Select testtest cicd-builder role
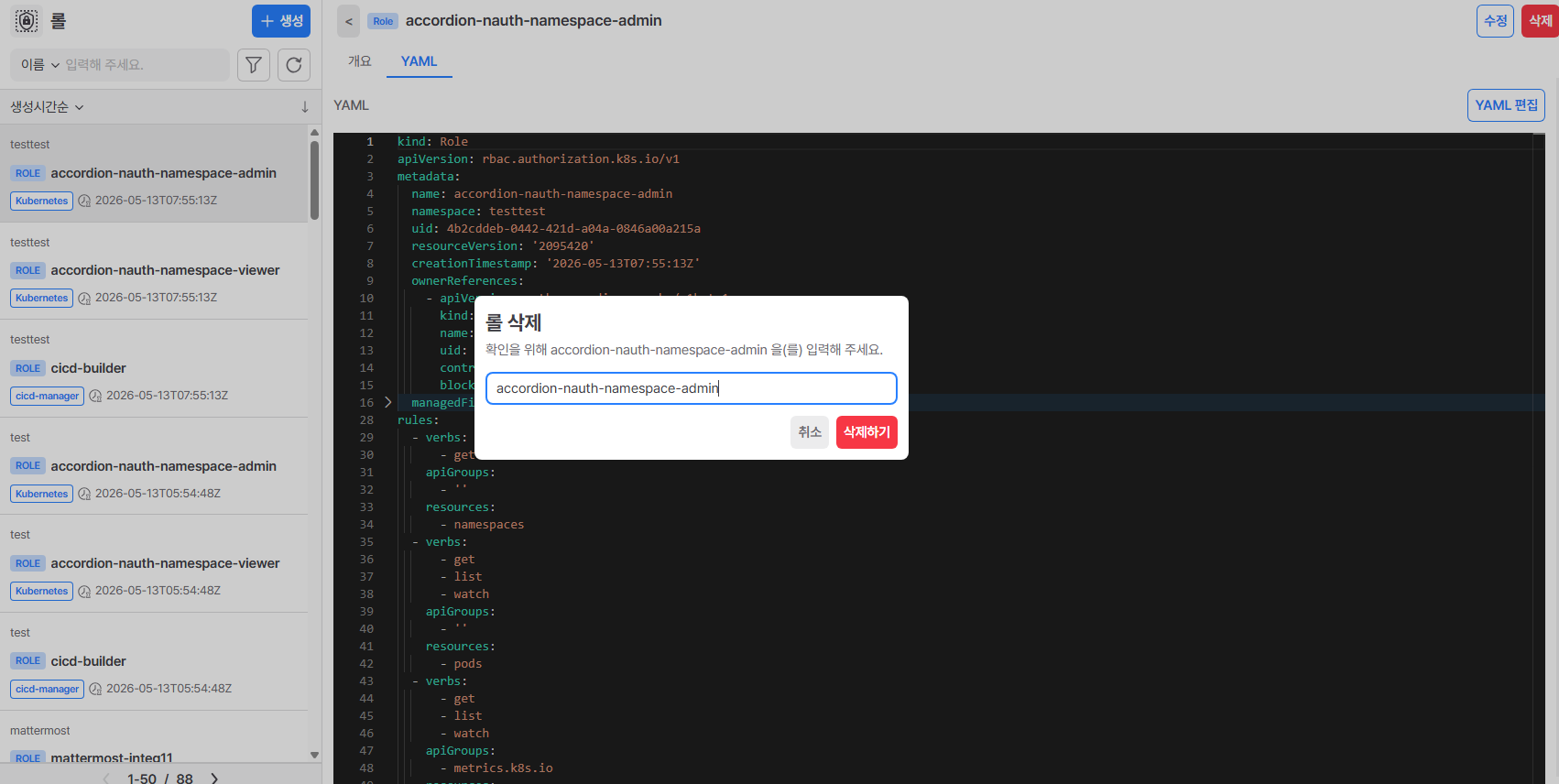 (154, 368)
